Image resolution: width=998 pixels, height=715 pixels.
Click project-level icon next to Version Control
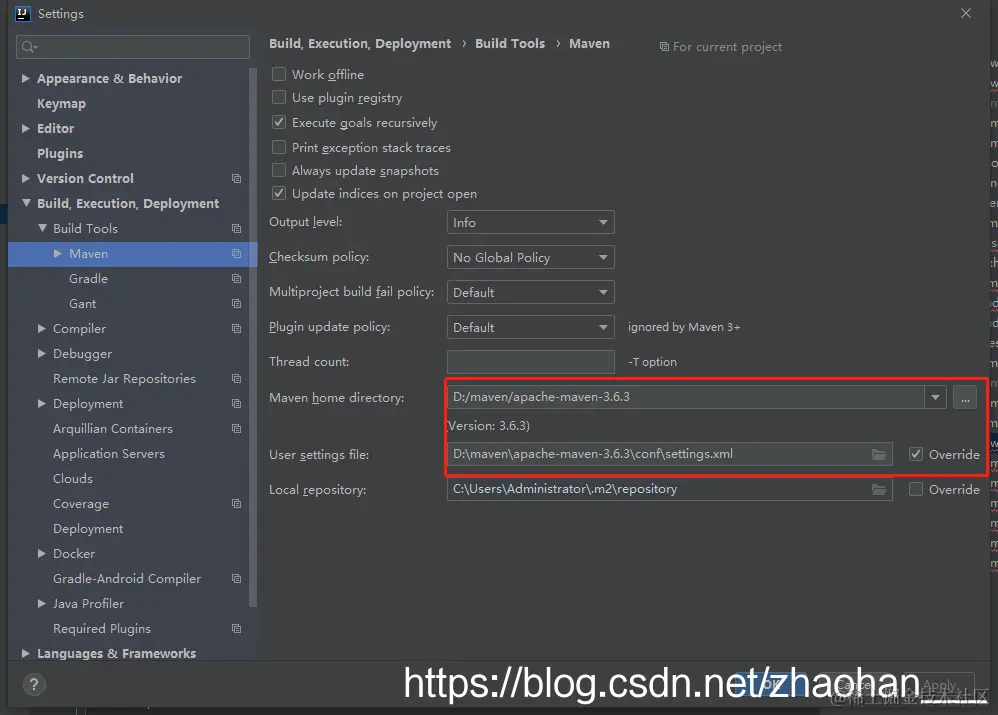point(236,179)
